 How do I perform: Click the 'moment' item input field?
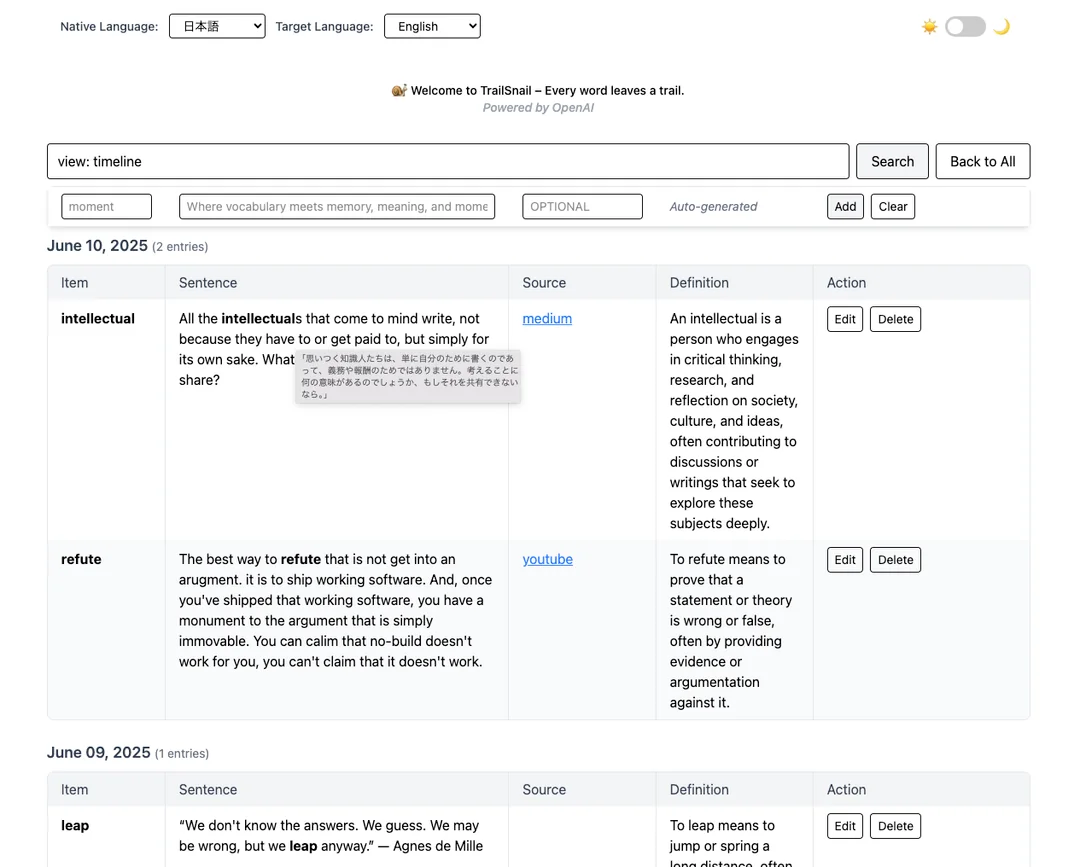point(106,207)
